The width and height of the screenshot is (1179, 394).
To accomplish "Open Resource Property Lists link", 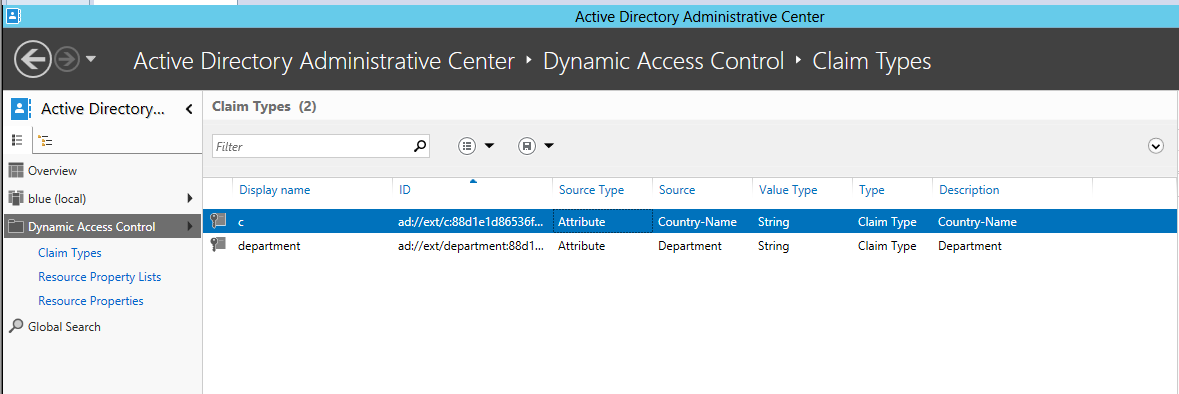I will click(x=99, y=277).
